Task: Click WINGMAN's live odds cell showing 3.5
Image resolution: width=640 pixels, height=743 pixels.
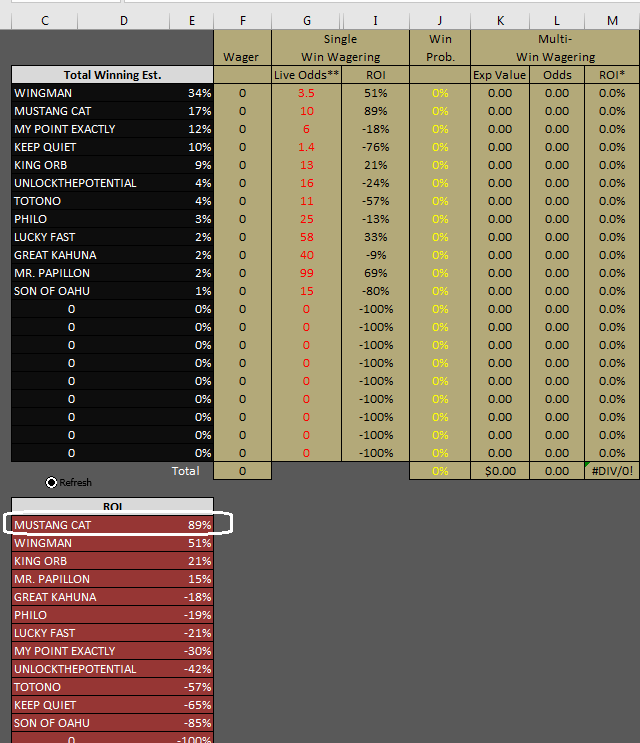Action: [306, 93]
